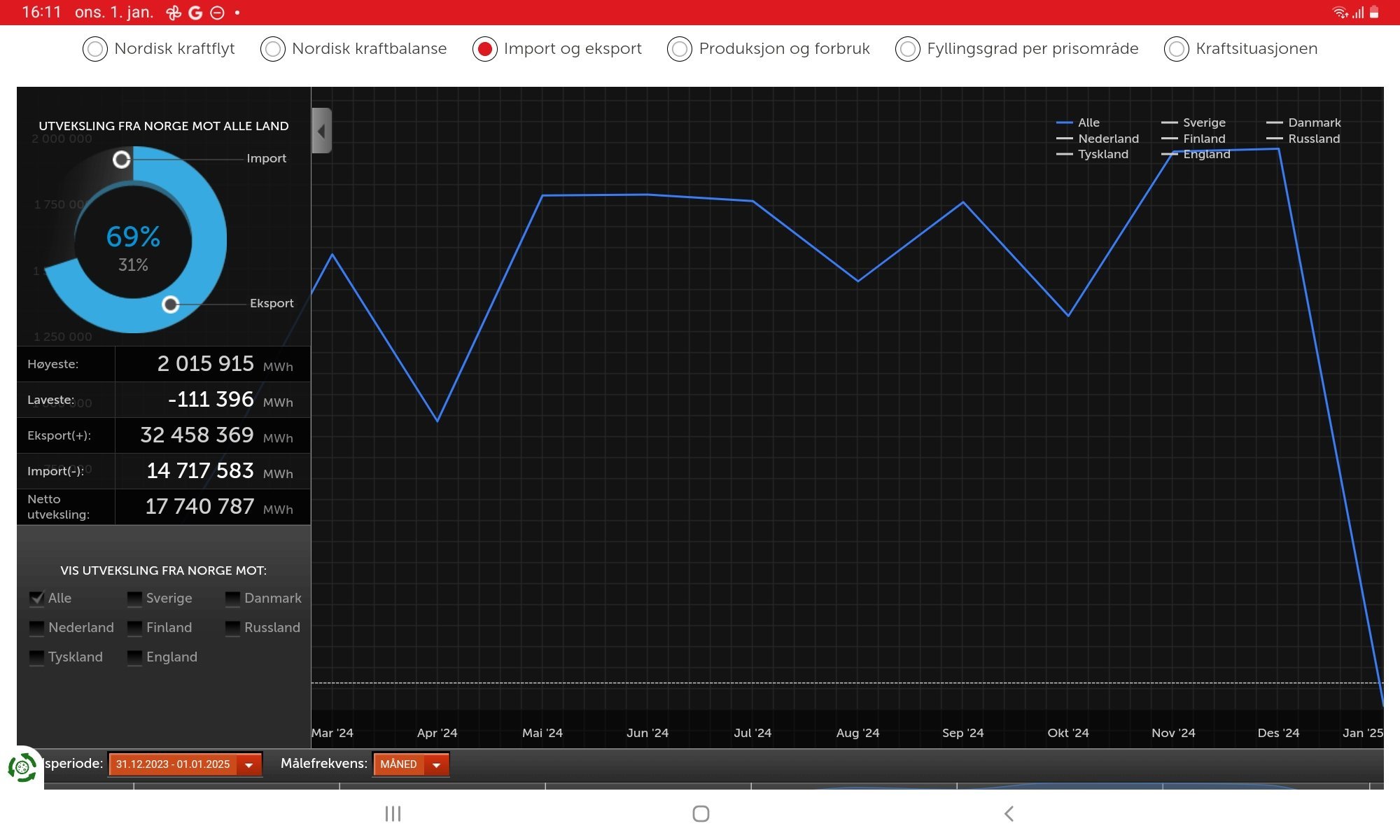Select Nordisk kraftflyt radio button

pyautogui.click(x=95, y=49)
